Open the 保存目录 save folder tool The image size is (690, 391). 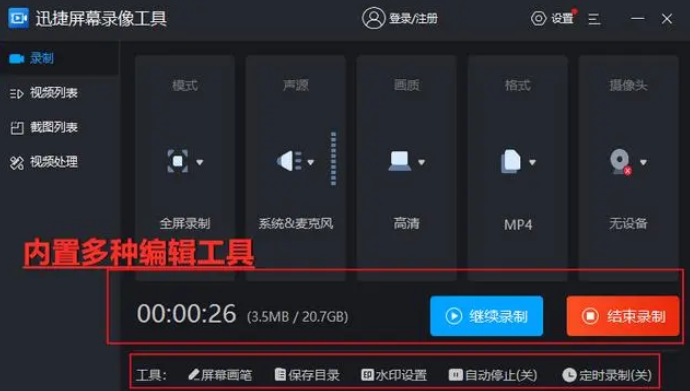tap(307, 375)
